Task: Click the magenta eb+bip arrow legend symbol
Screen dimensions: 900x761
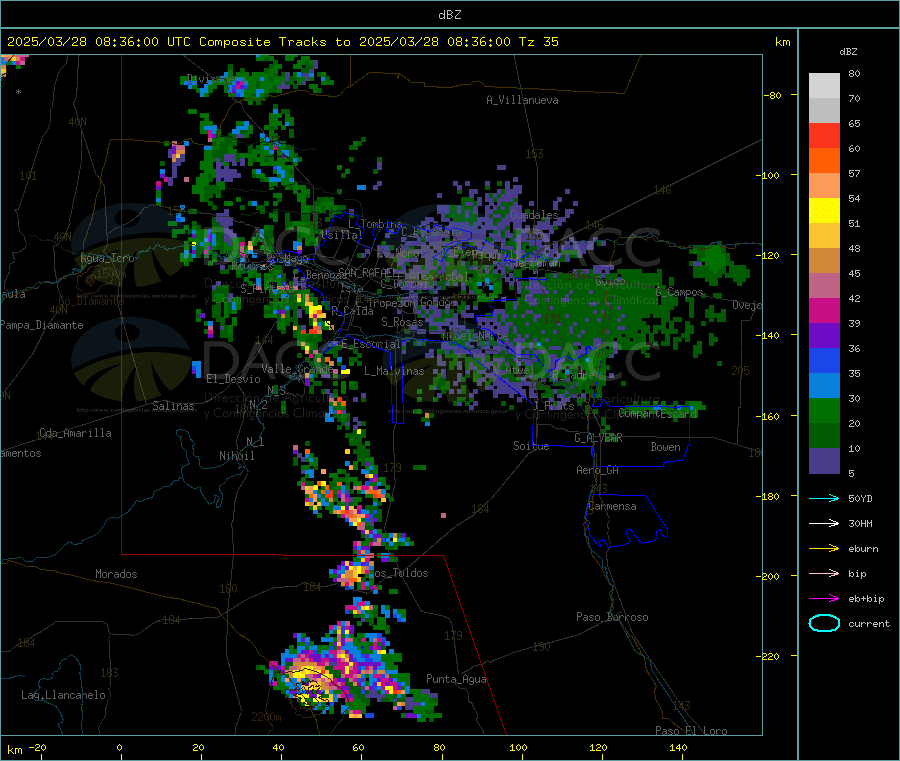Action: pos(824,598)
